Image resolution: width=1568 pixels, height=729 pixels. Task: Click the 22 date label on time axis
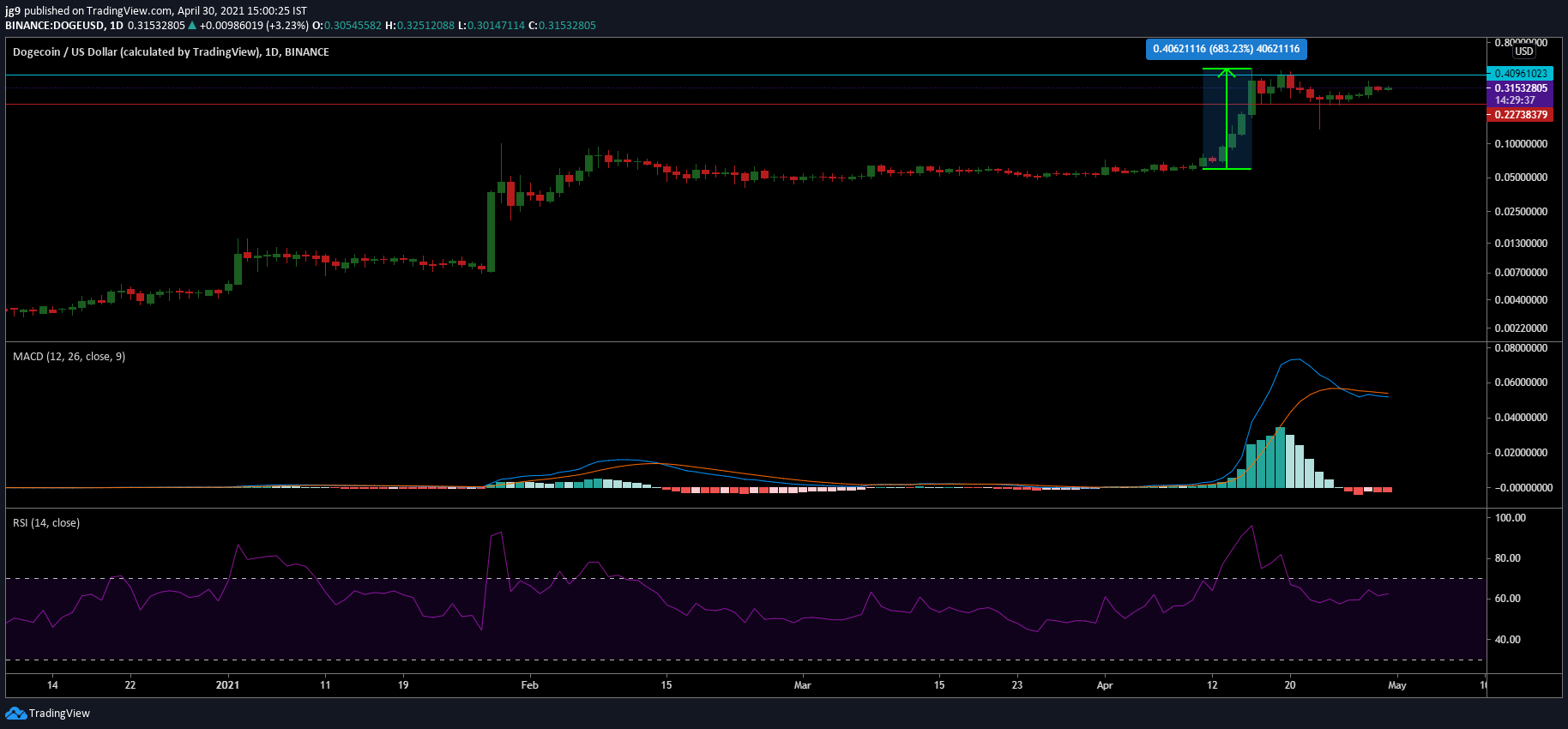pyautogui.click(x=130, y=684)
